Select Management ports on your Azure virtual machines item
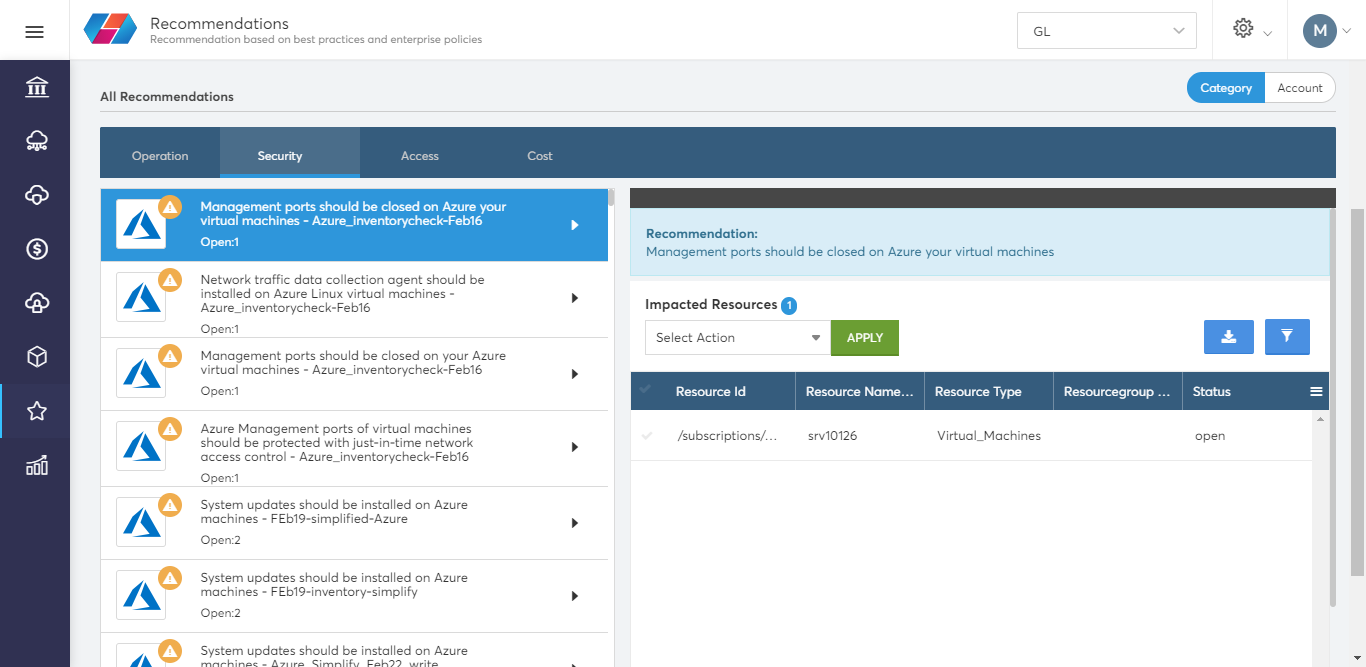1366x667 pixels. click(x=354, y=374)
